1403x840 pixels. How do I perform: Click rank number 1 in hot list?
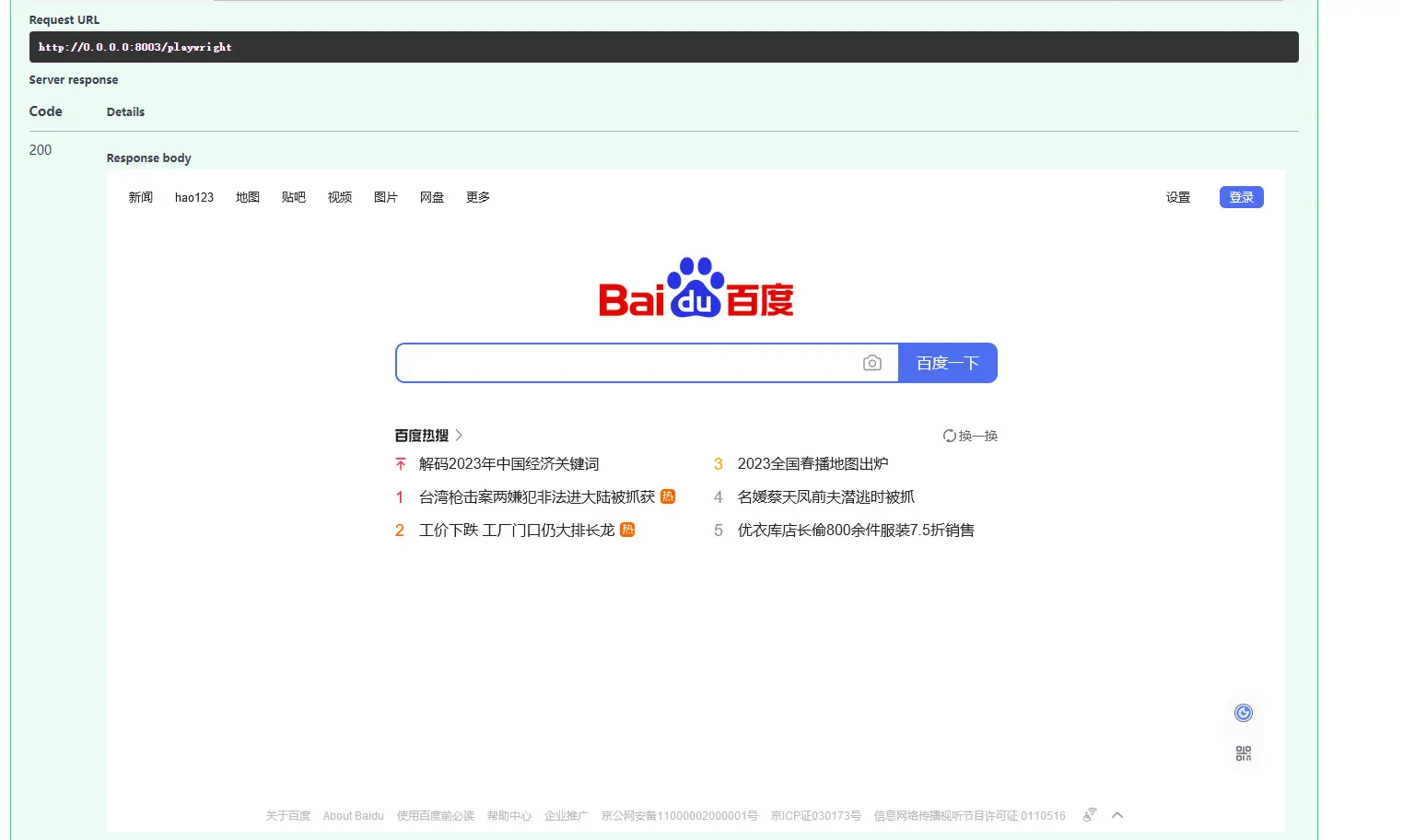(400, 497)
